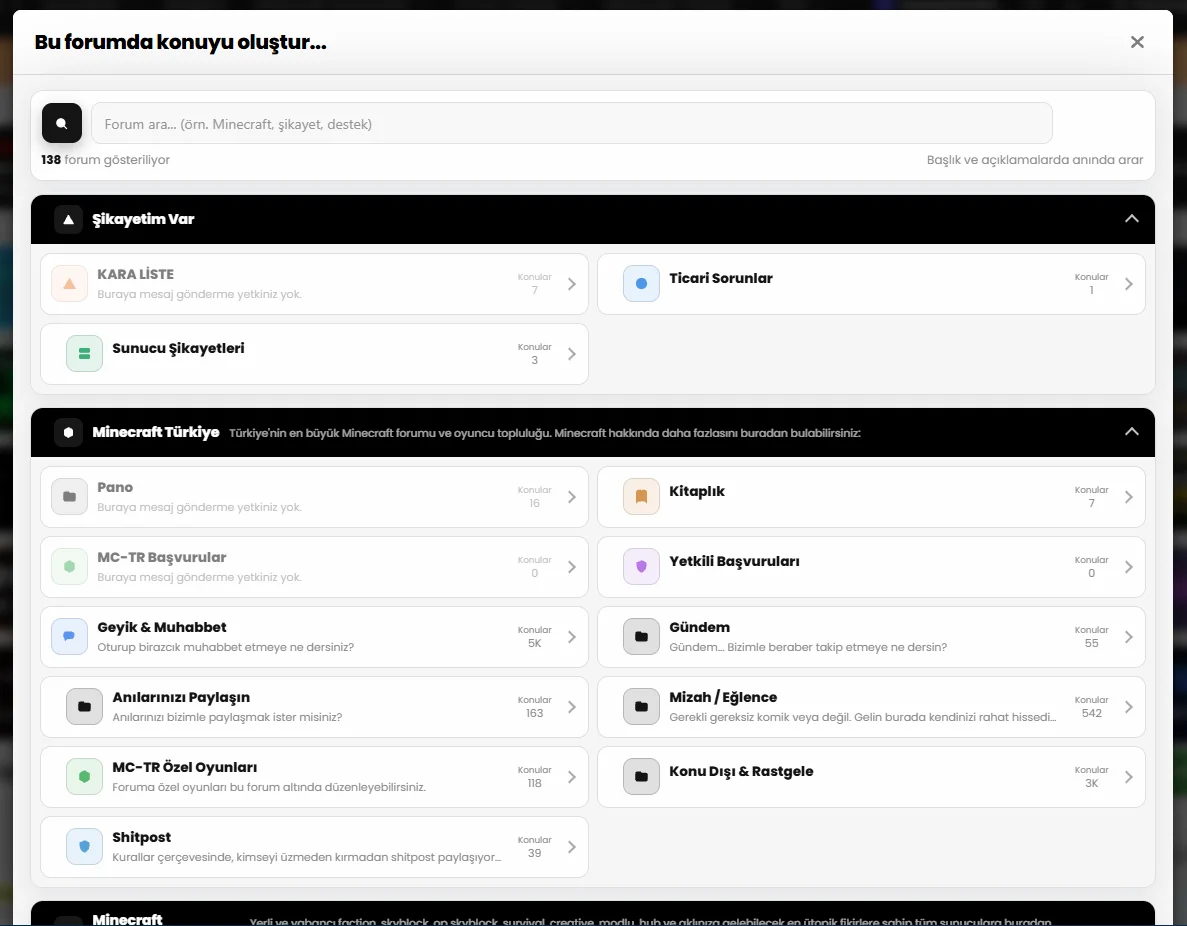1187x926 pixels.
Task: Choose Konu Dışı & Rastgele forum title
Action: 741,772
